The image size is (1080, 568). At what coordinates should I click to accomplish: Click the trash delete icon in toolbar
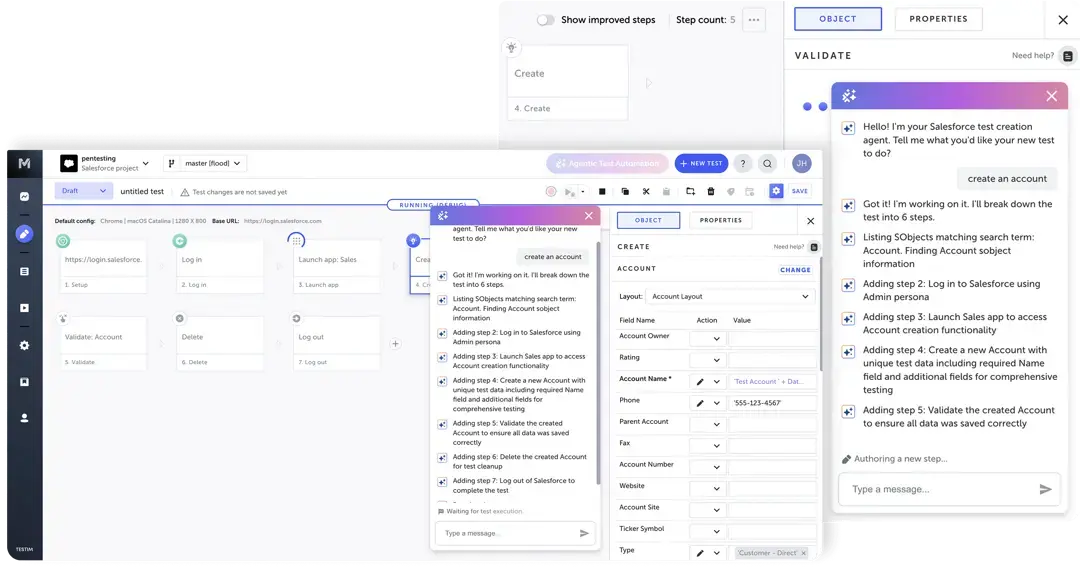[711, 191]
